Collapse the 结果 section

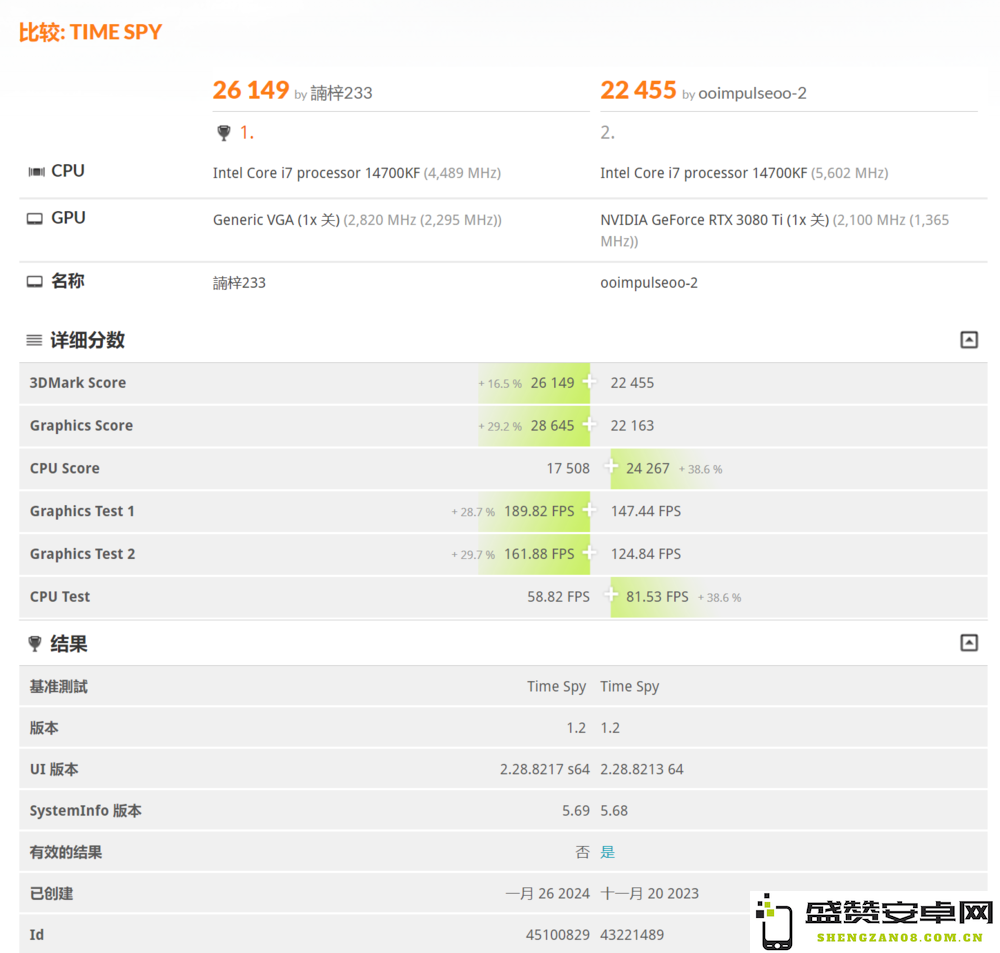coord(969,642)
